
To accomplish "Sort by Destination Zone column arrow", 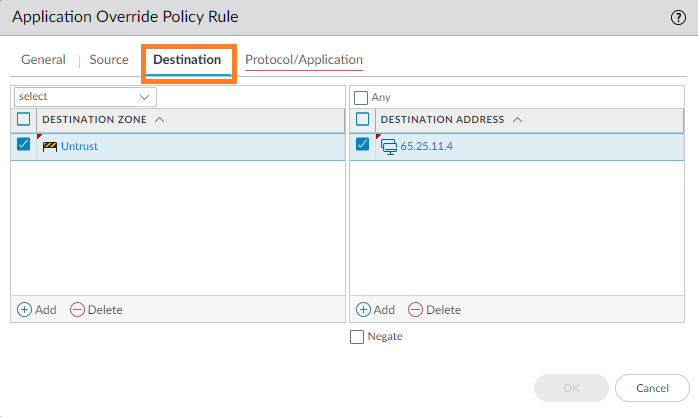I will pyautogui.click(x=161, y=120).
